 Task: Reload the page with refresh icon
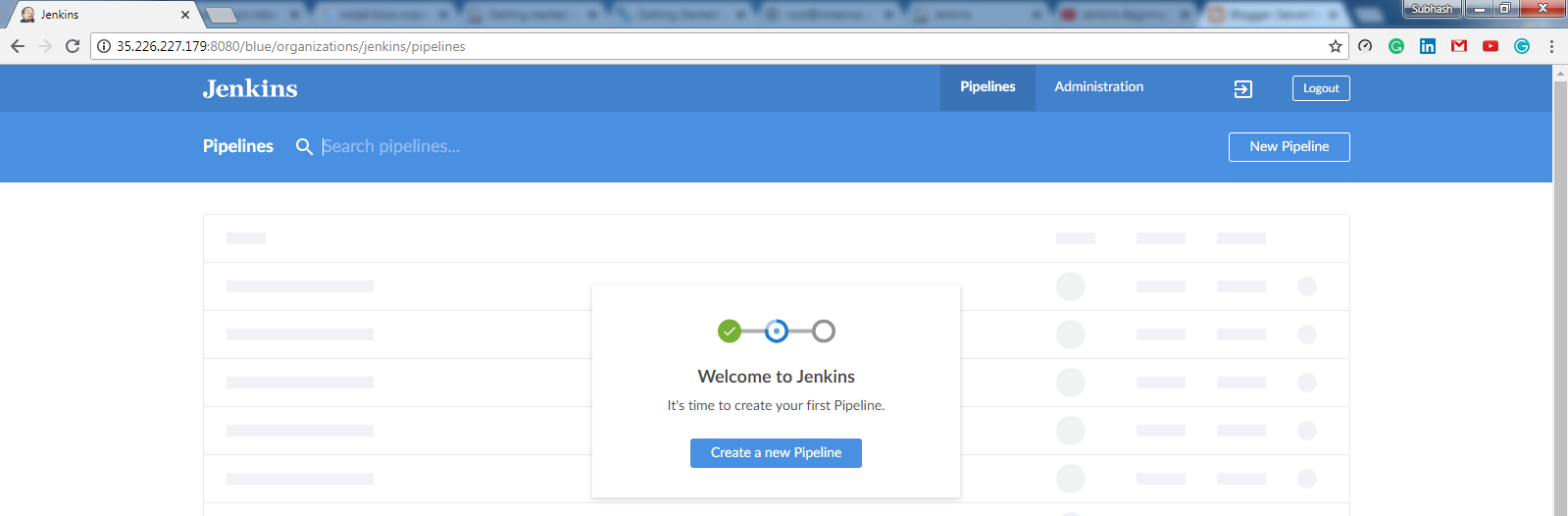pos(73,46)
